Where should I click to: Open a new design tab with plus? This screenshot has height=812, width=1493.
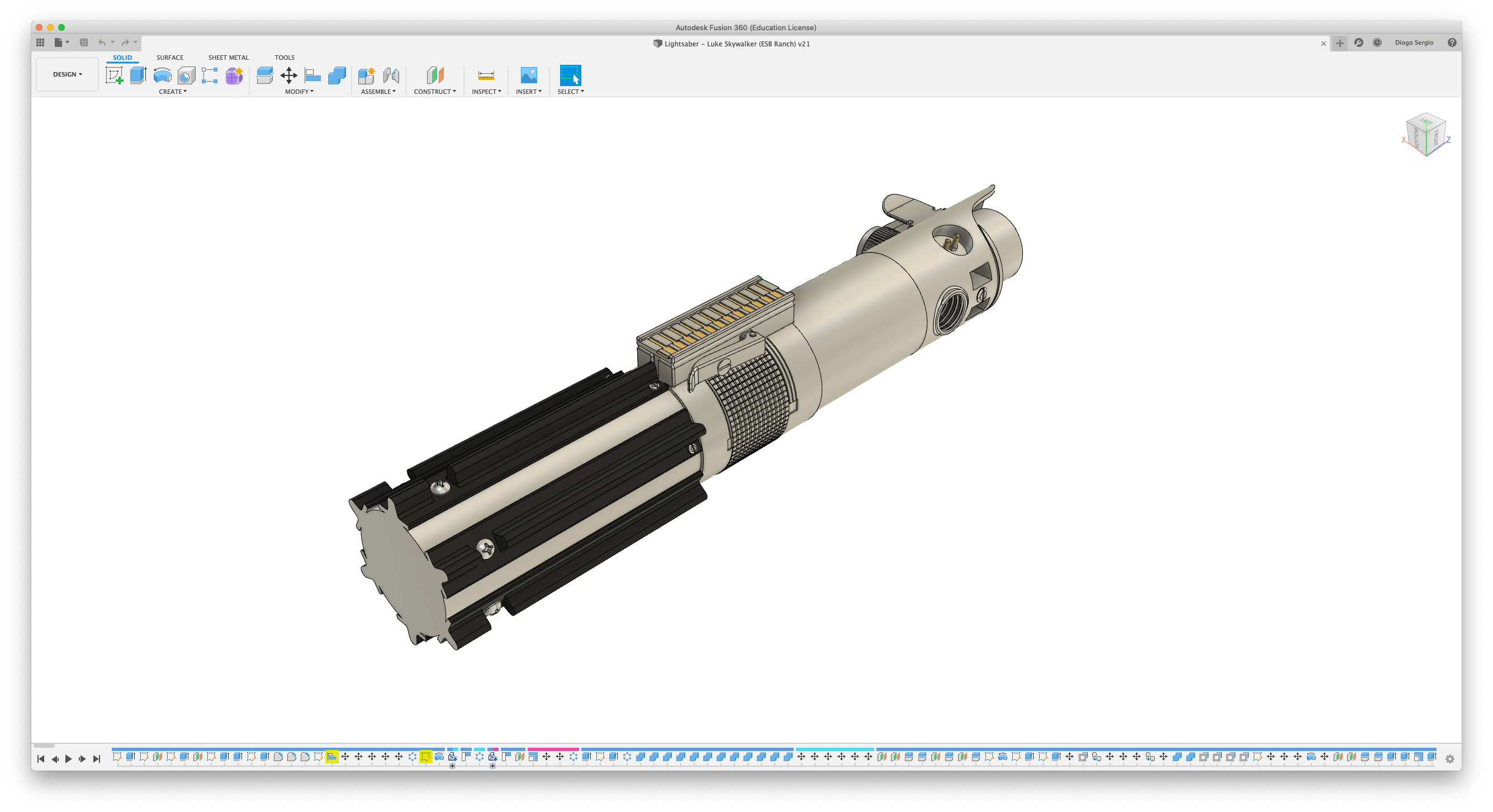tap(1339, 43)
